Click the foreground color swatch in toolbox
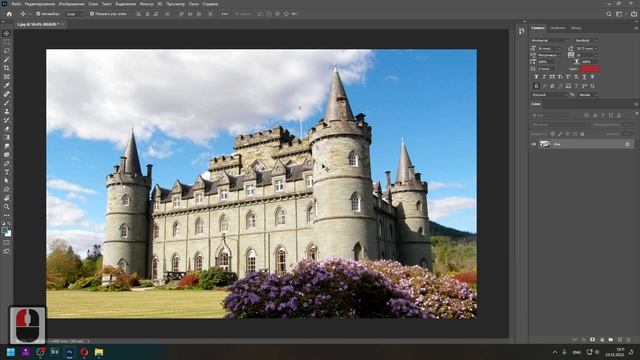Viewport: 640px width, 360px height. pos(4,230)
